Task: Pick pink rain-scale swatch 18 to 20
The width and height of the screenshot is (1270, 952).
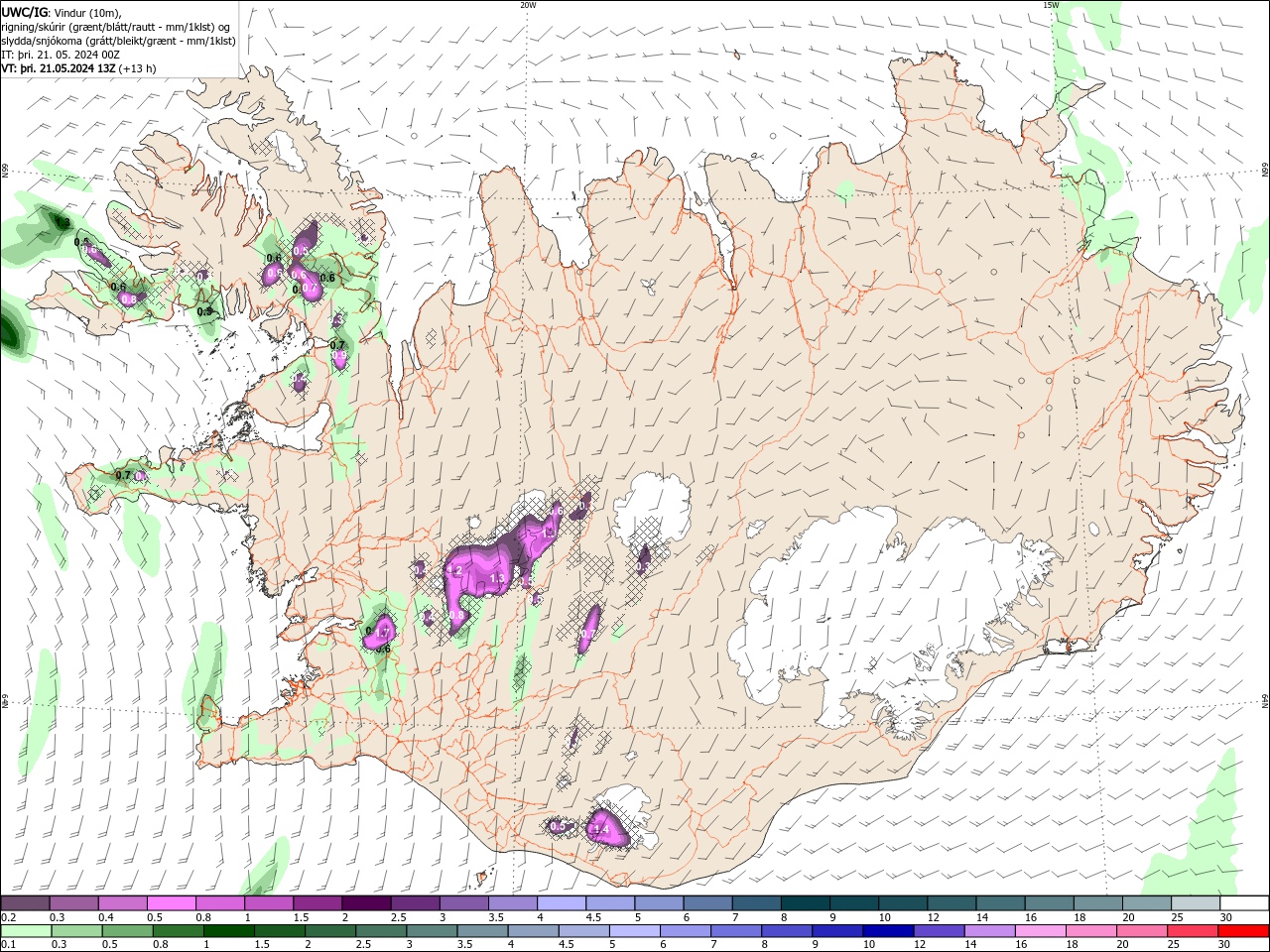Action: click(x=1089, y=931)
